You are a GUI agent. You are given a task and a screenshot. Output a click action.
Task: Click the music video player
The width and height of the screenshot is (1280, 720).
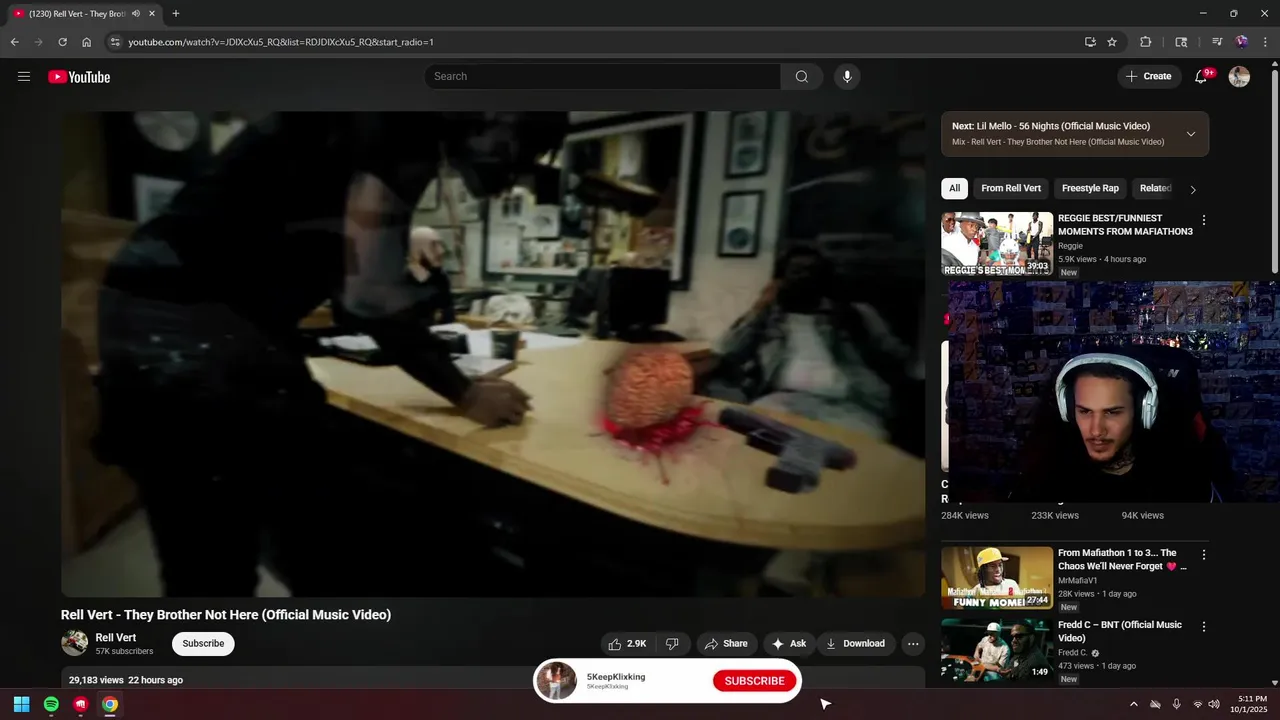click(493, 354)
